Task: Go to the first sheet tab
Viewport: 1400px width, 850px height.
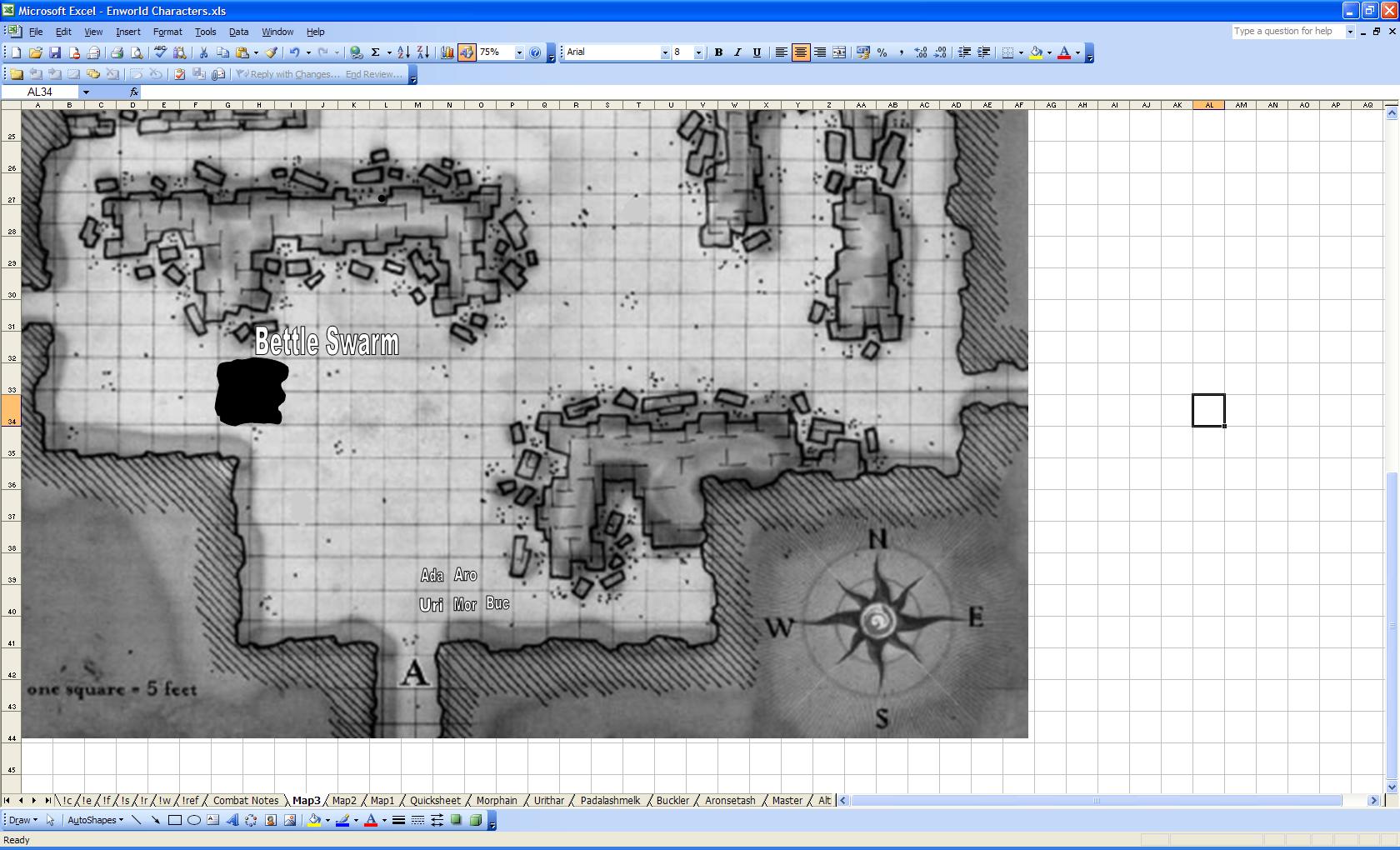Action: pyautogui.click(x=8, y=801)
